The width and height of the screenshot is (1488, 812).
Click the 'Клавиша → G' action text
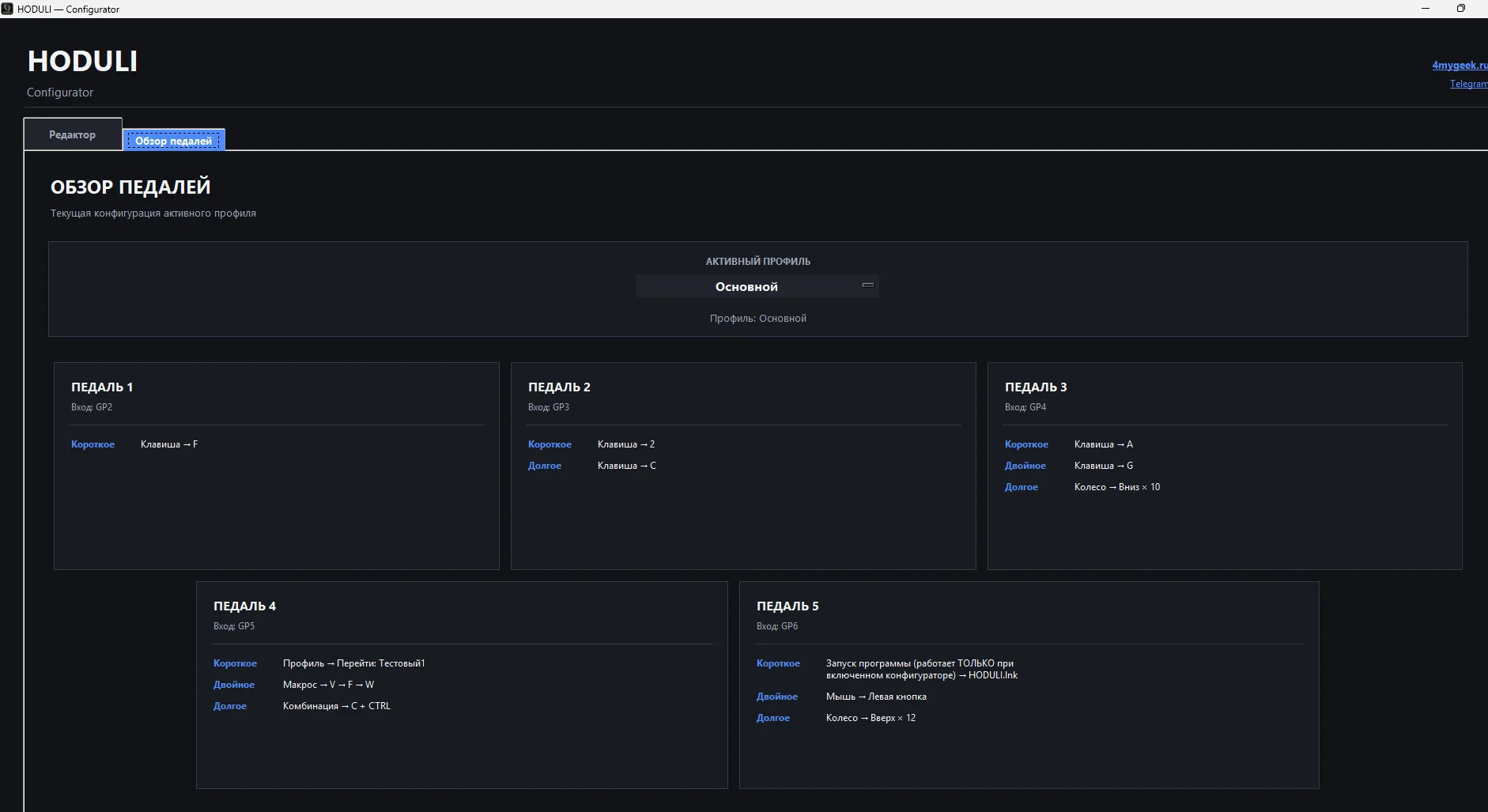pos(1104,466)
